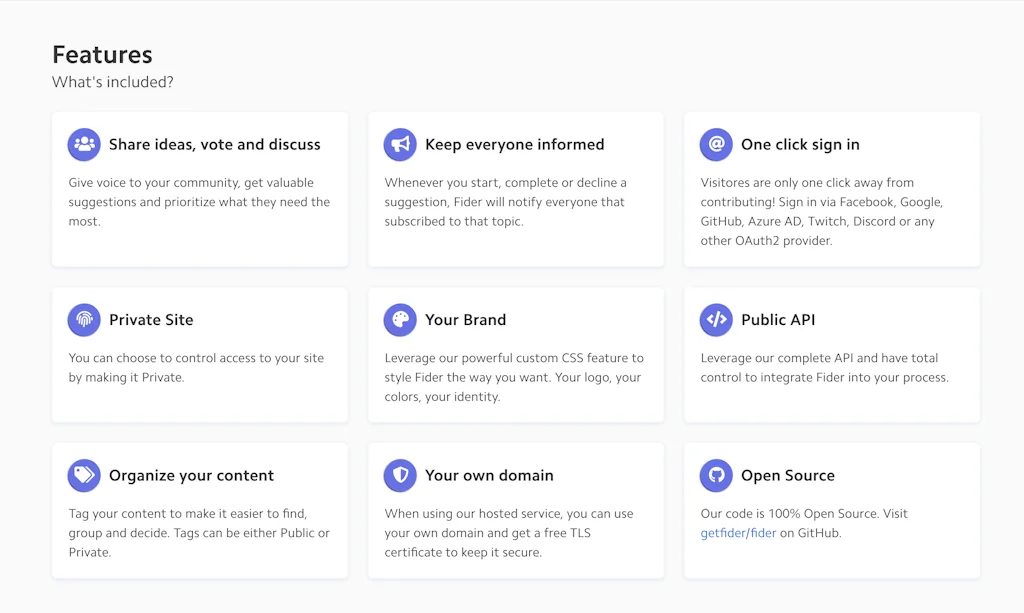The image size is (1024, 613).
Task: Click the 'Organize your content' heading
Action: tap(191, 476)
